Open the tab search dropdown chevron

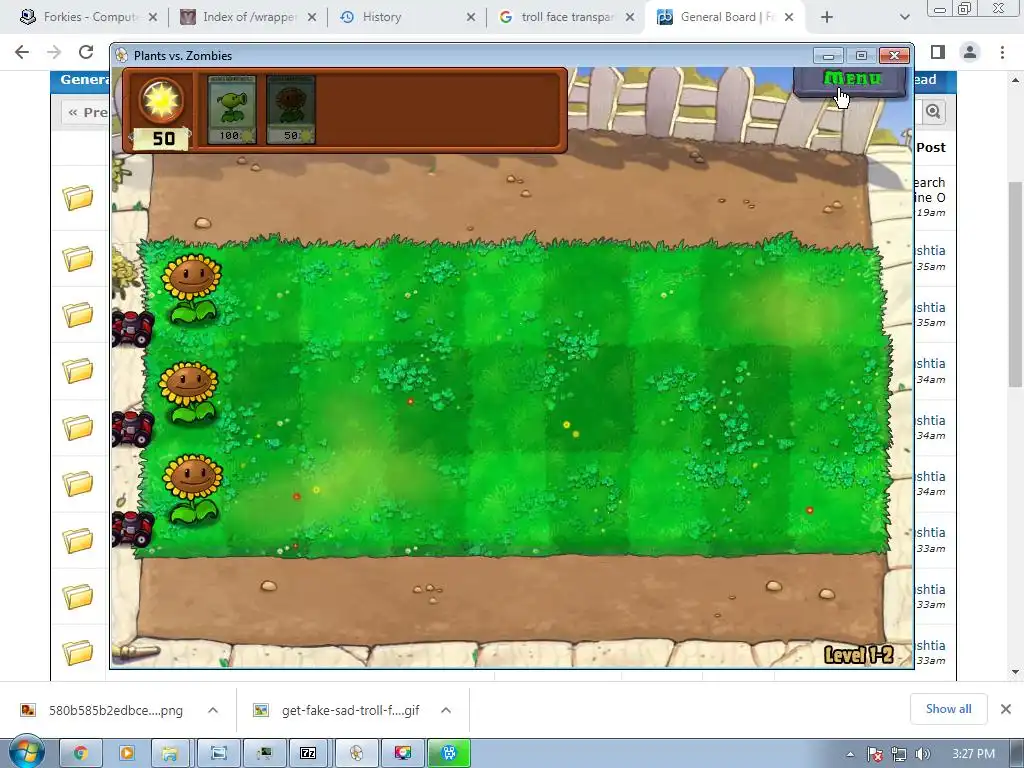click(904, 18)
